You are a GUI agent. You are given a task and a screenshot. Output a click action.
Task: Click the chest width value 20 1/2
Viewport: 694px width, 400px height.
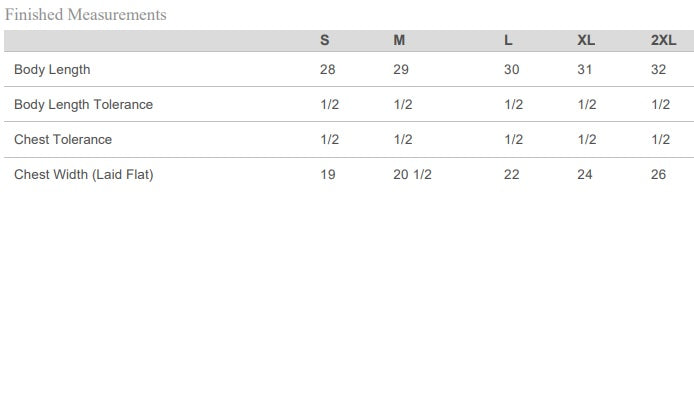(x=412, y=175)
